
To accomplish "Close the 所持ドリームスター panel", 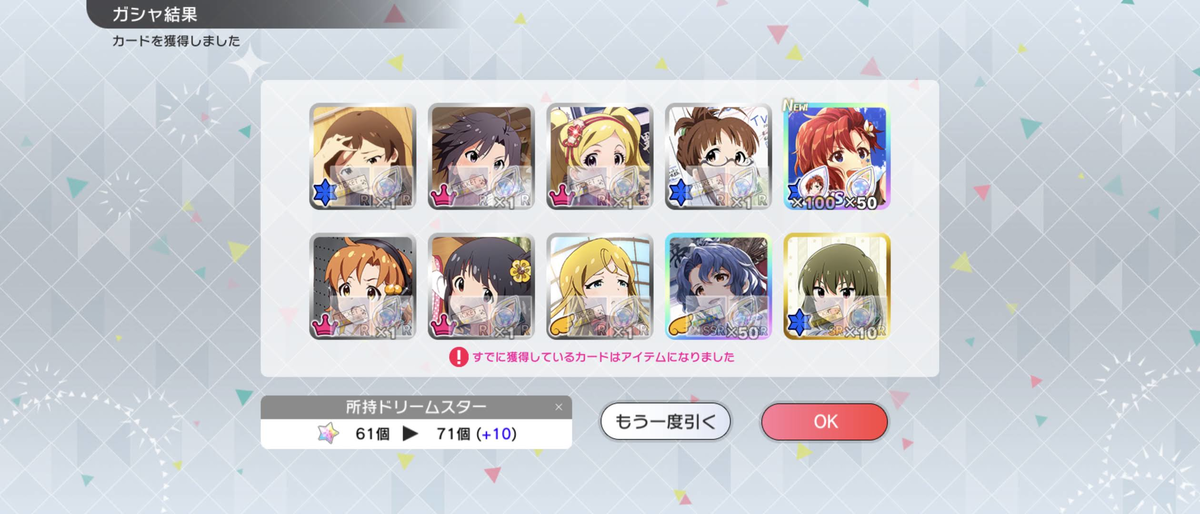I will (559, 407).
